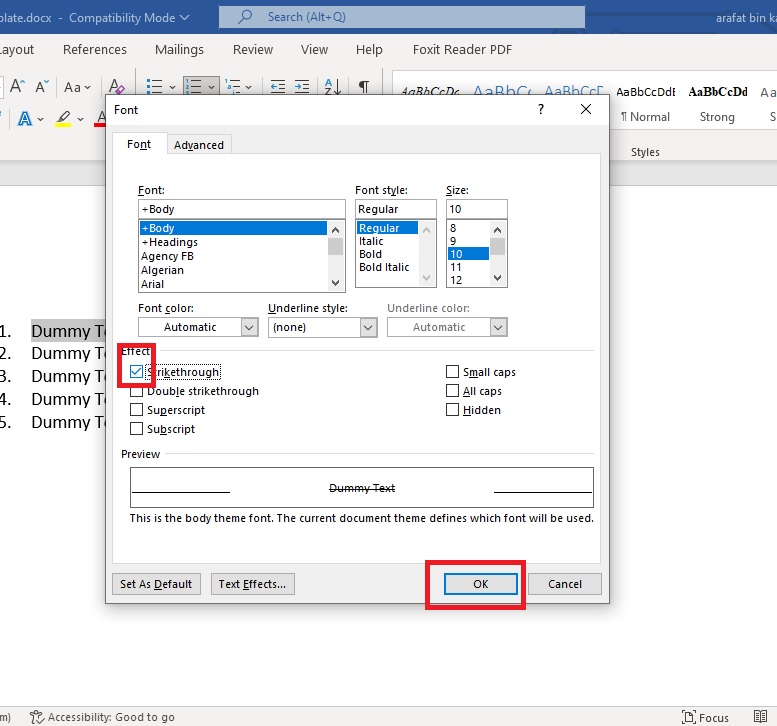Click the Focus mode icon
Screen dimensions: 777x726
(689, 717)
